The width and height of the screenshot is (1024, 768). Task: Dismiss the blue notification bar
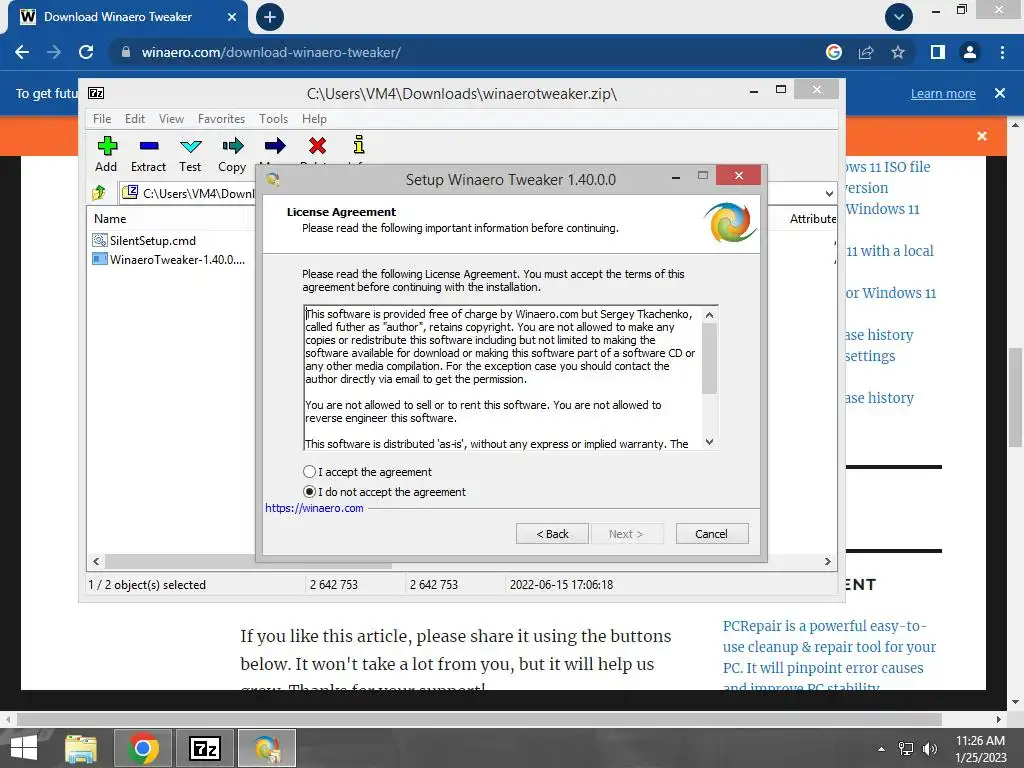1000,93
